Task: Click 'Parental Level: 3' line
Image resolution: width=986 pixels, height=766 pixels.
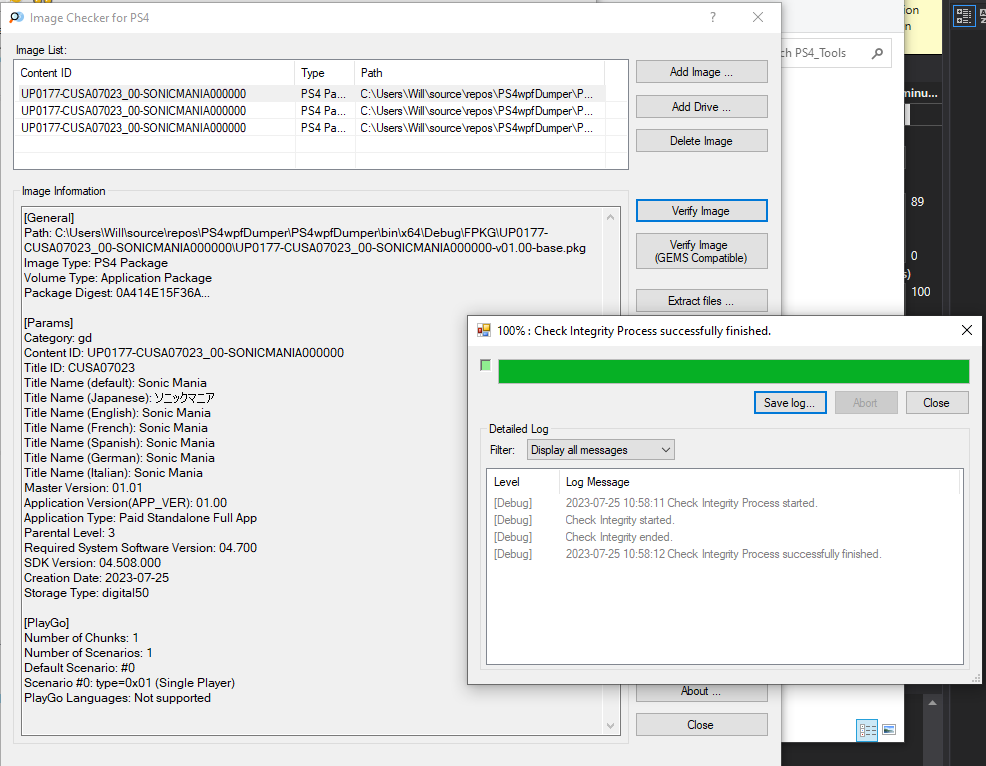Action: tap(69, 533)
